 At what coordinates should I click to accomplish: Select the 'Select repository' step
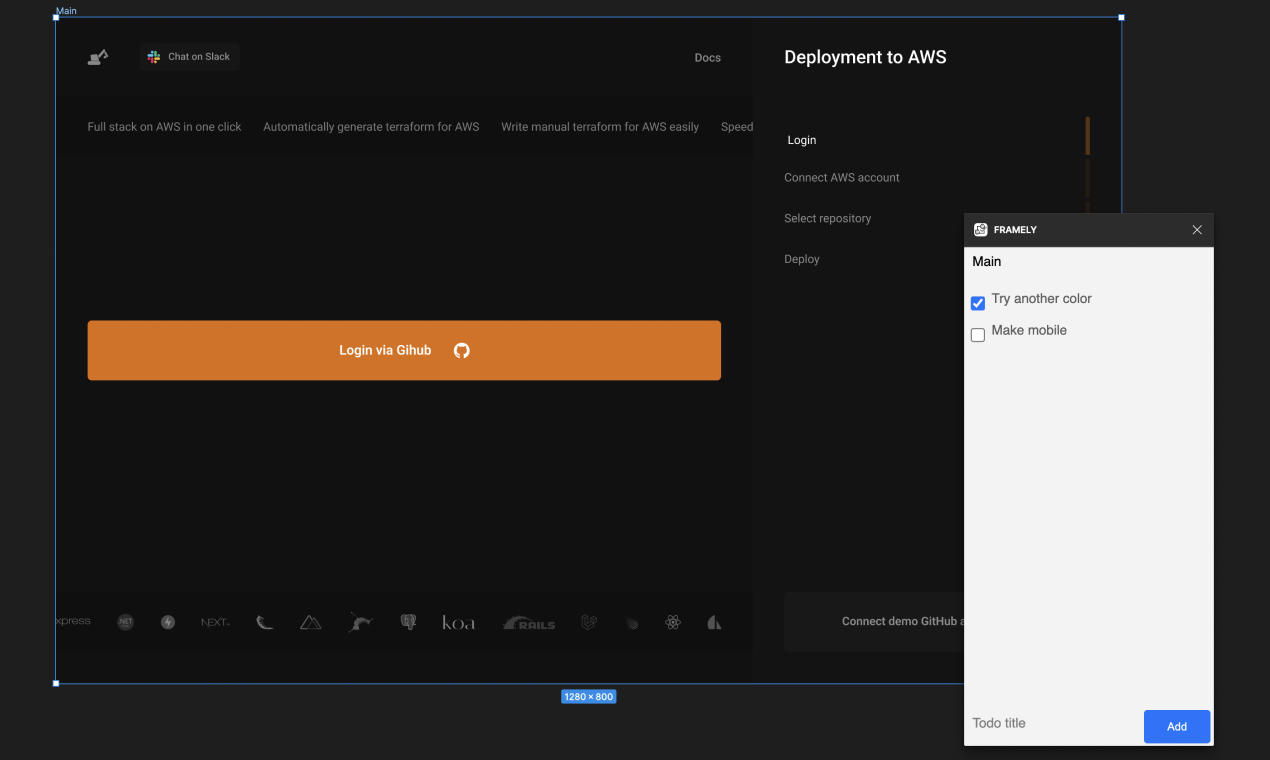[x=828, y=218]
